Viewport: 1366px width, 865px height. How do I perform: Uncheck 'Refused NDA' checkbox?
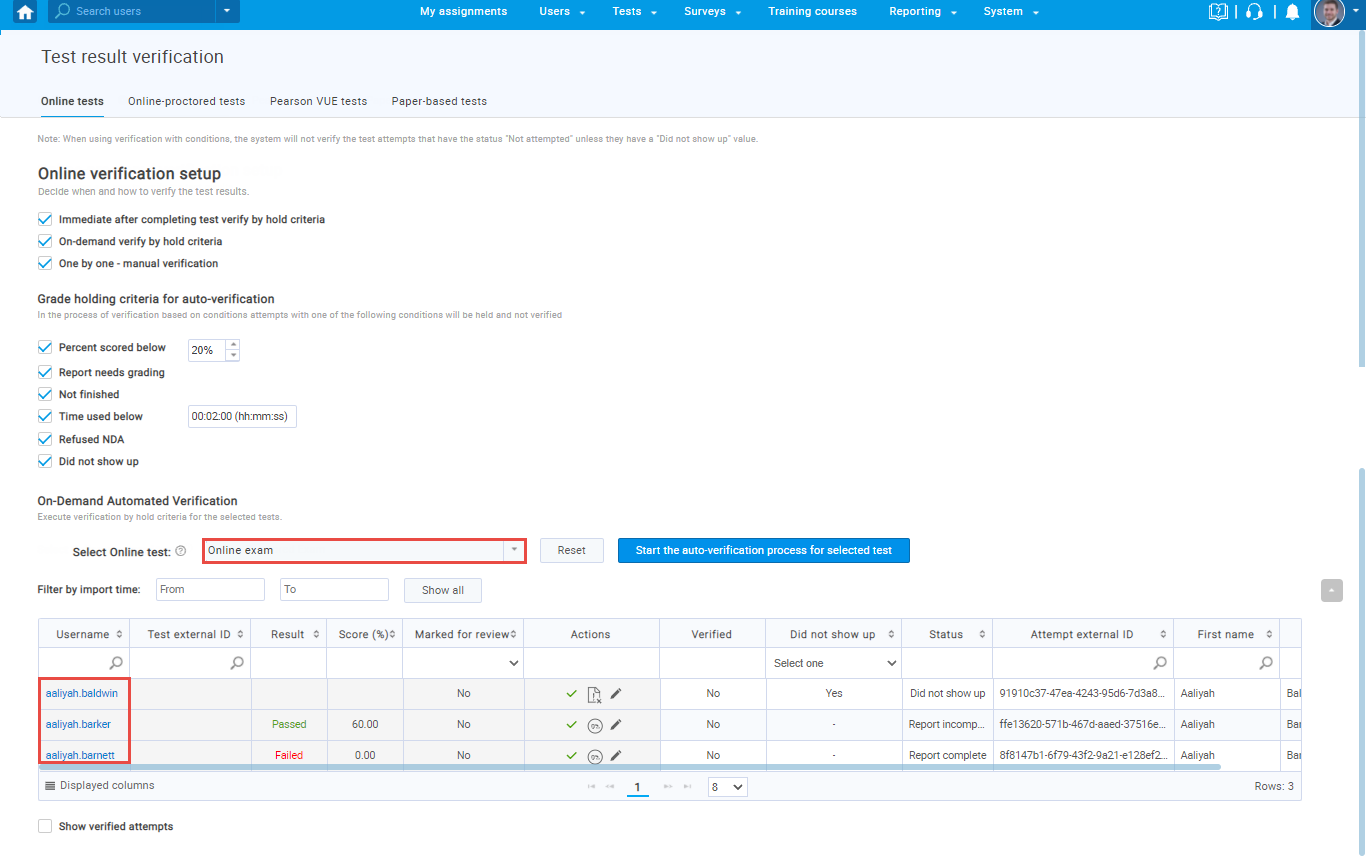pos(45,439)
